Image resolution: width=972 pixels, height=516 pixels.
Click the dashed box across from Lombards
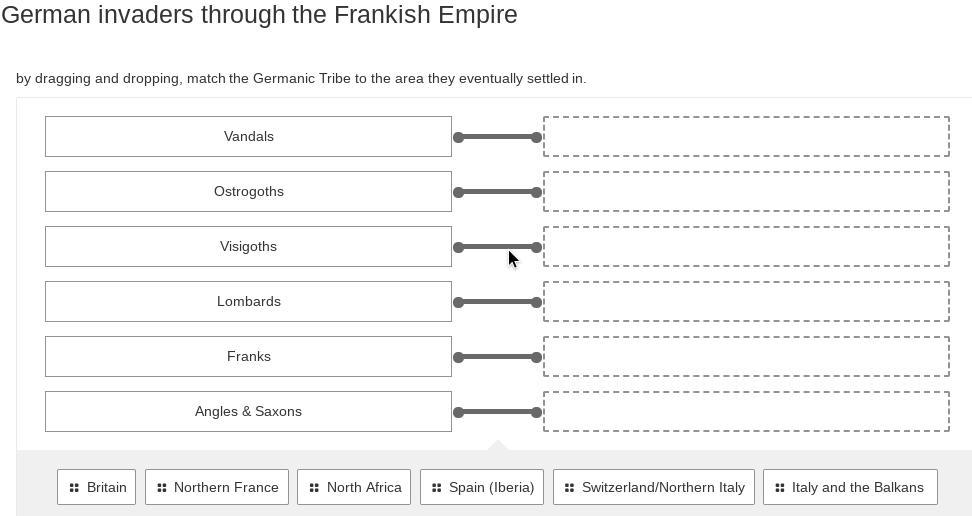tap(746, 301)
